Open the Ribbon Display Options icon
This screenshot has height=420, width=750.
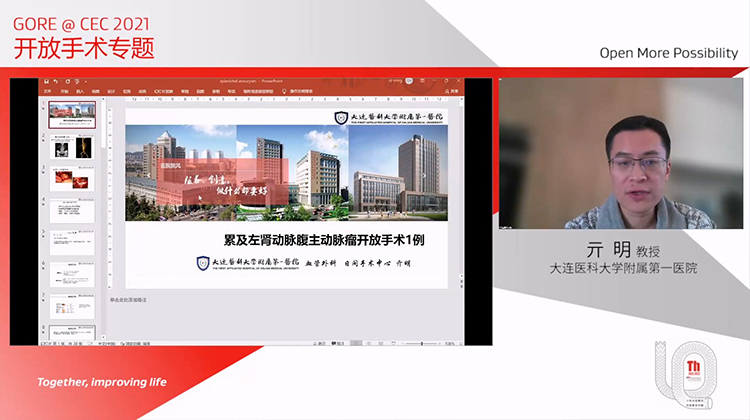click(422, 81)
